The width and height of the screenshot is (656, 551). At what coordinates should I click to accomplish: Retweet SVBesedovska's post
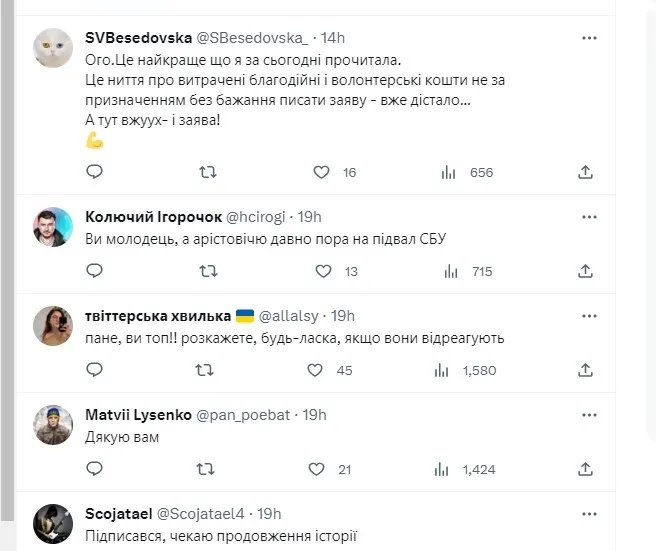[x=208, y=172]
